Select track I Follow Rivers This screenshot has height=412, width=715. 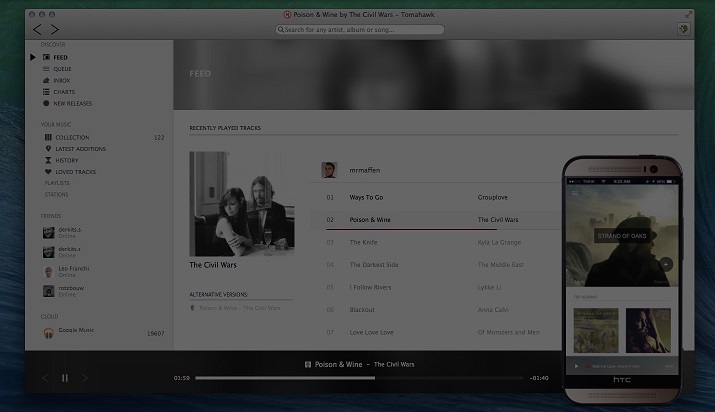pyautogui.click(x=370, y=288)
